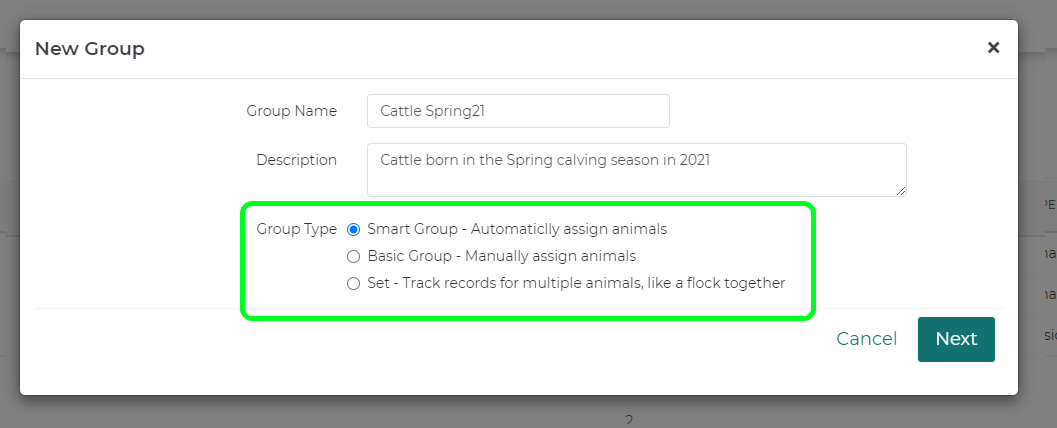1057x428 pixels.
Task: Click the page number 2 behind dialog
Action: pos(629,421)
